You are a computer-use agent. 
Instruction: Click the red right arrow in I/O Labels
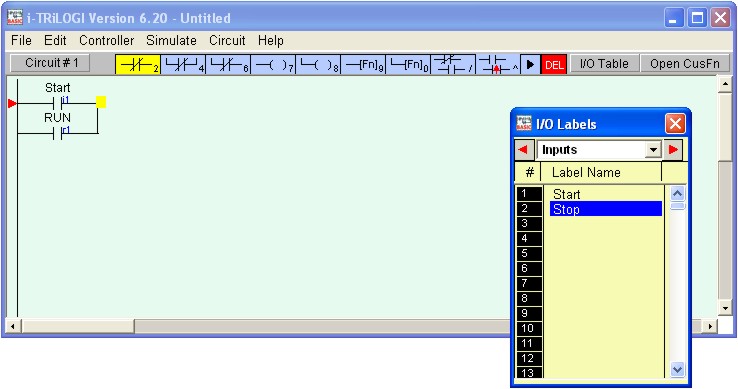tap(673, 150)
